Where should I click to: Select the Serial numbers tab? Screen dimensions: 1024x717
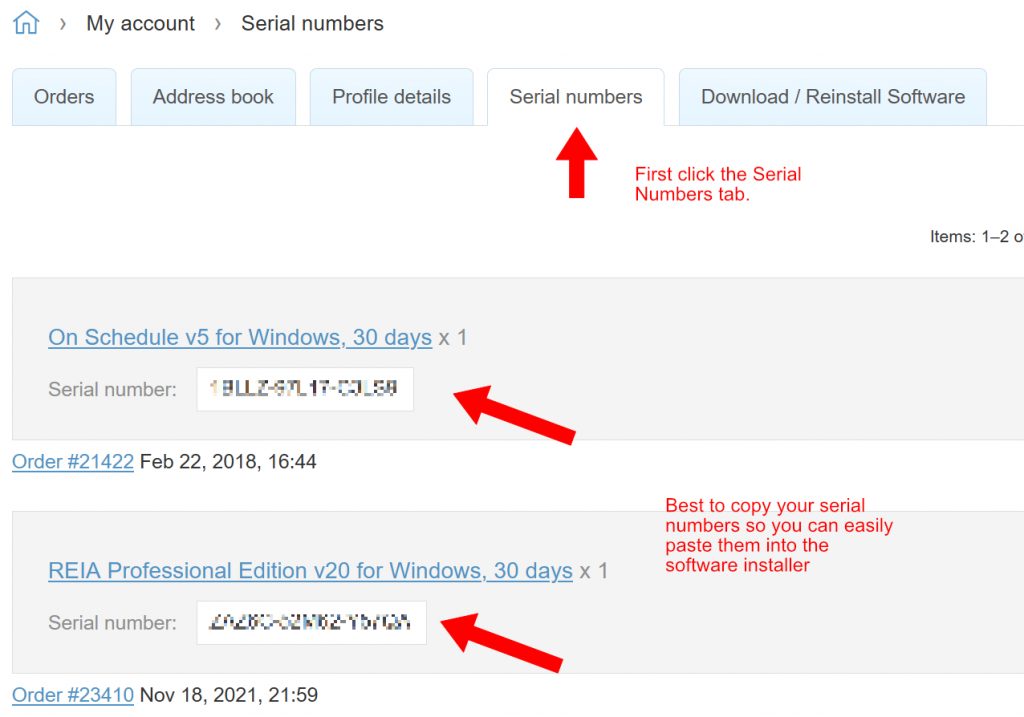point(575,97)
